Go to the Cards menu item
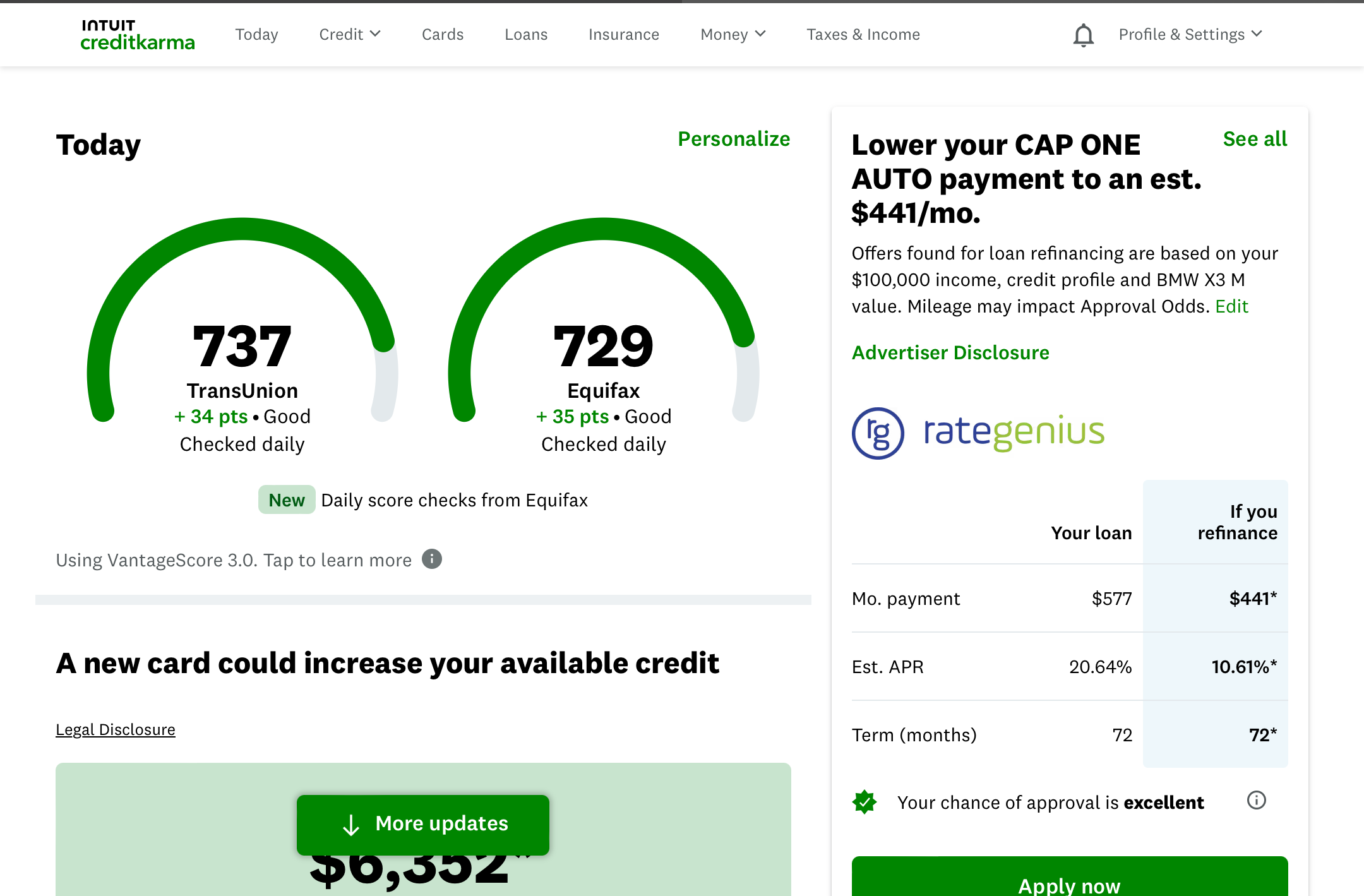This screenshot has width=1364, height=896. [443, 35]
